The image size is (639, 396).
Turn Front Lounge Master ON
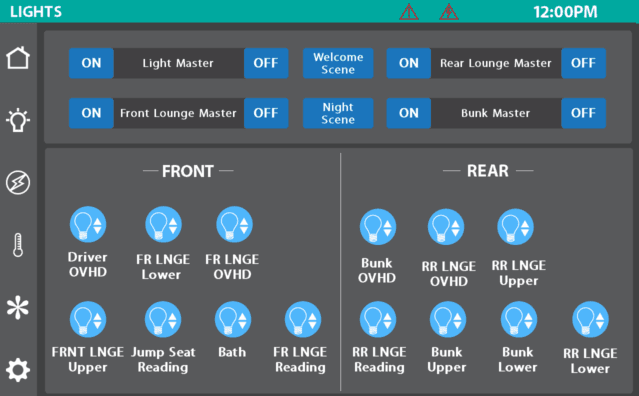point(91,113)
